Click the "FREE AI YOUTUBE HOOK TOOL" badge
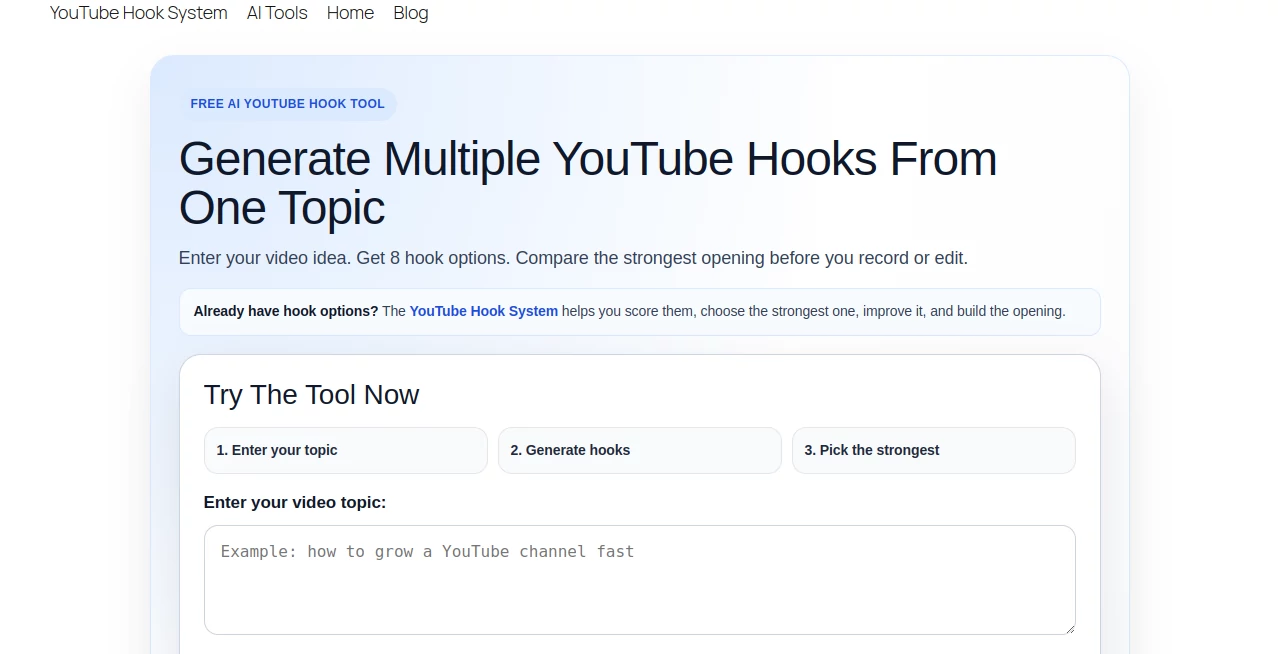 288,104
